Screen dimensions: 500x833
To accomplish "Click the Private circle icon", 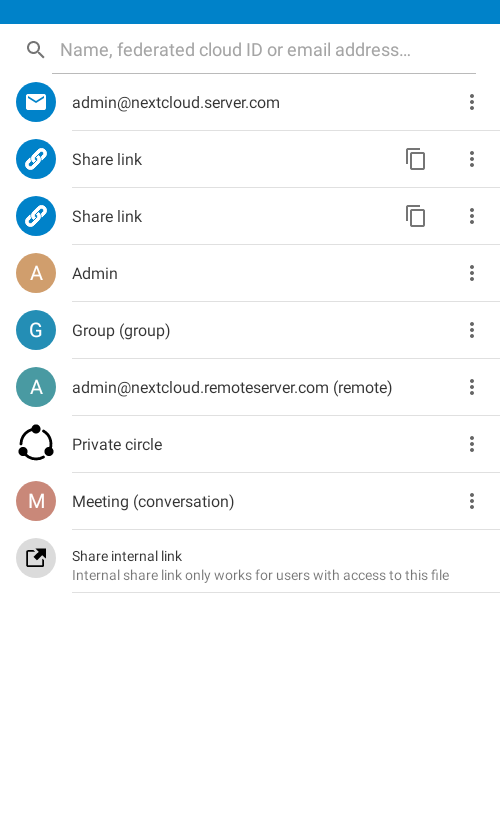I will click(36, 443).
